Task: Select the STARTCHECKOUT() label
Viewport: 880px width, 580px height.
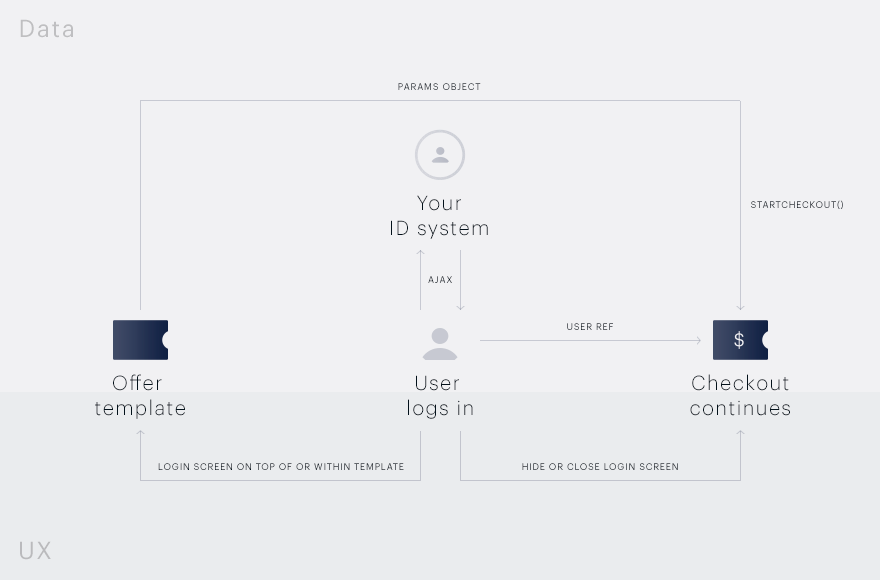Action: 797,204
